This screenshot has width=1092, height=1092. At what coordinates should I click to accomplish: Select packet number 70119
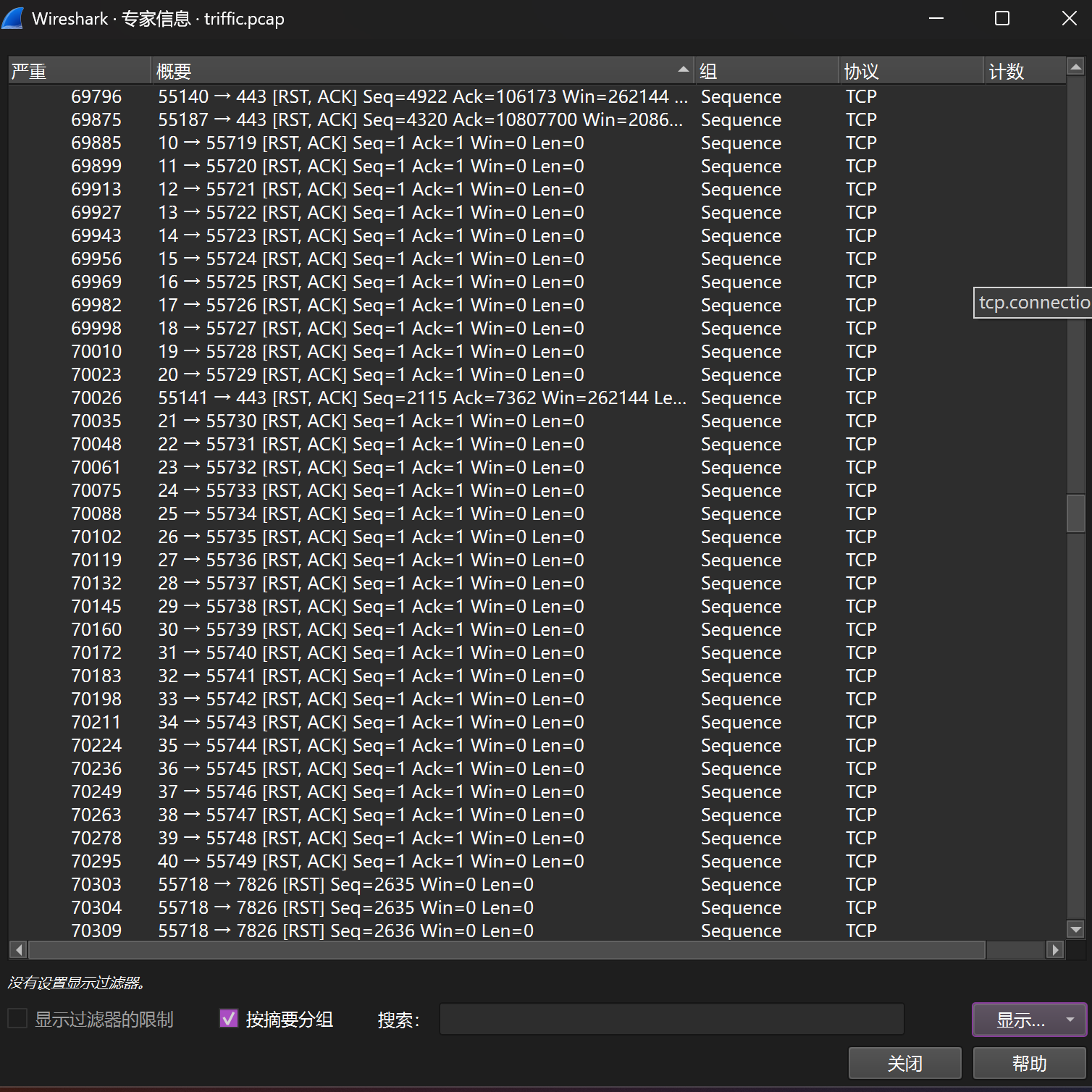96,560
